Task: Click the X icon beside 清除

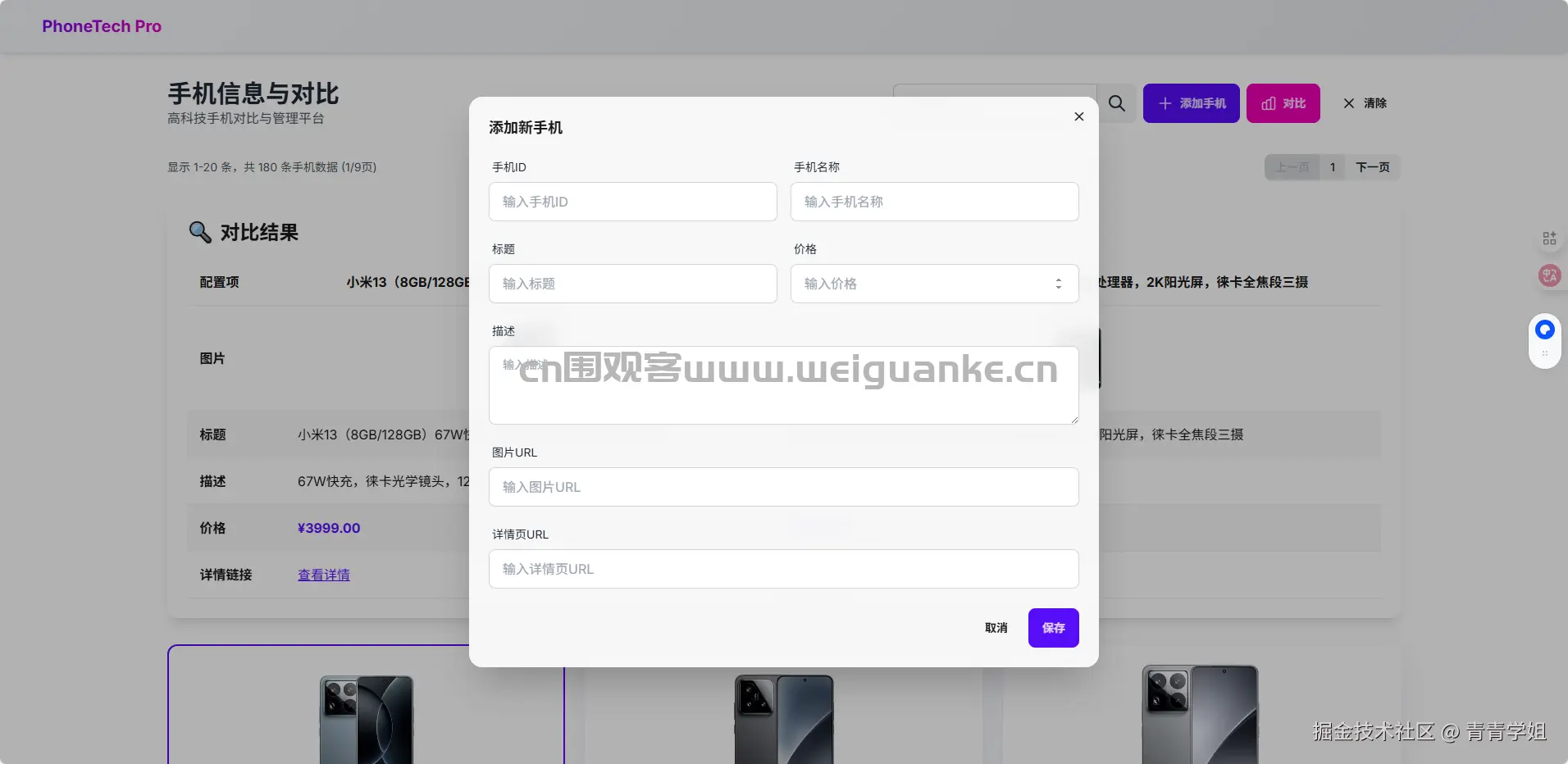Action: click(1349, 103)
